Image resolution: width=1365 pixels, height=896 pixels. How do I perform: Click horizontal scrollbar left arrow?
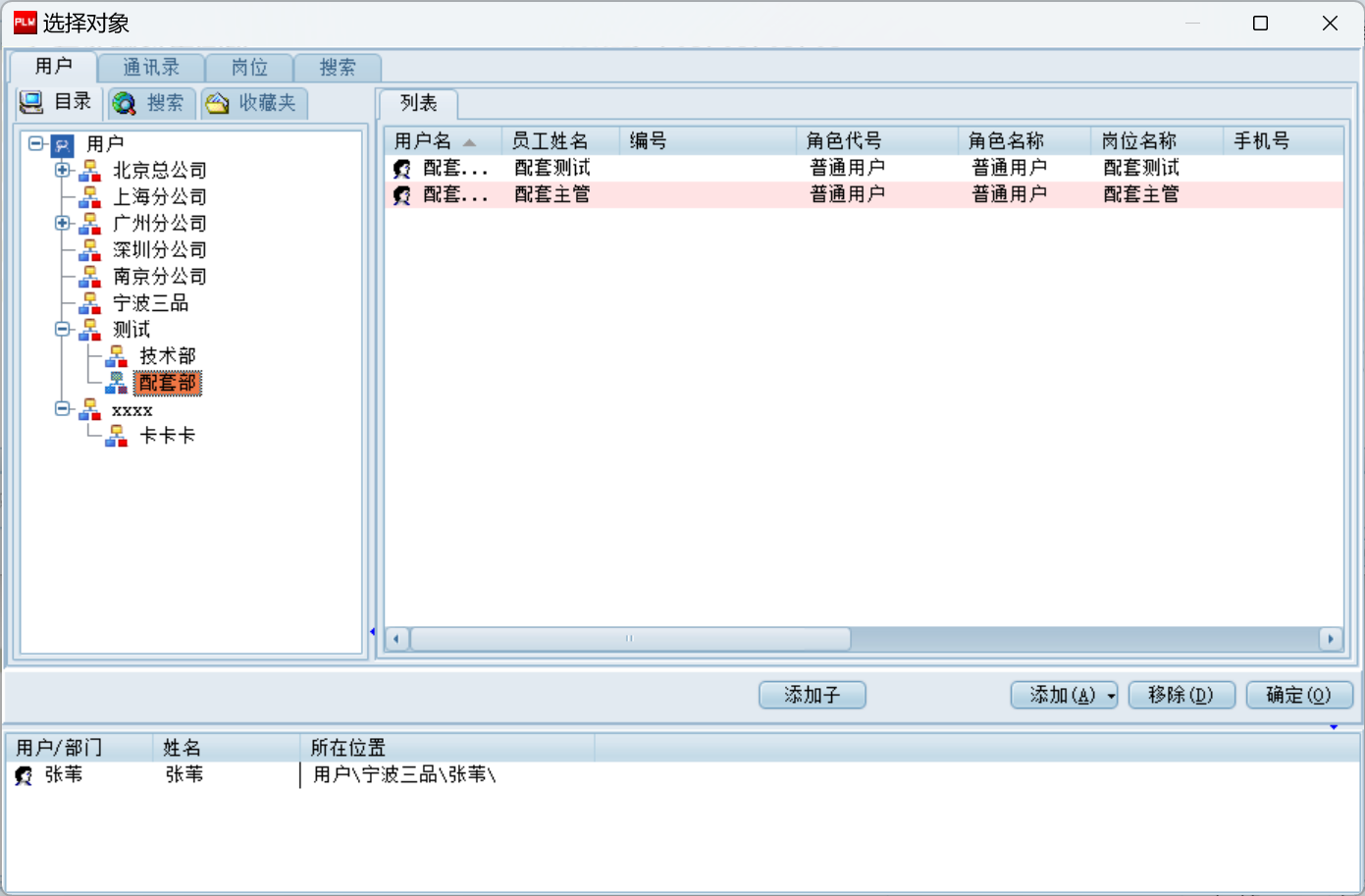point(396,639)
